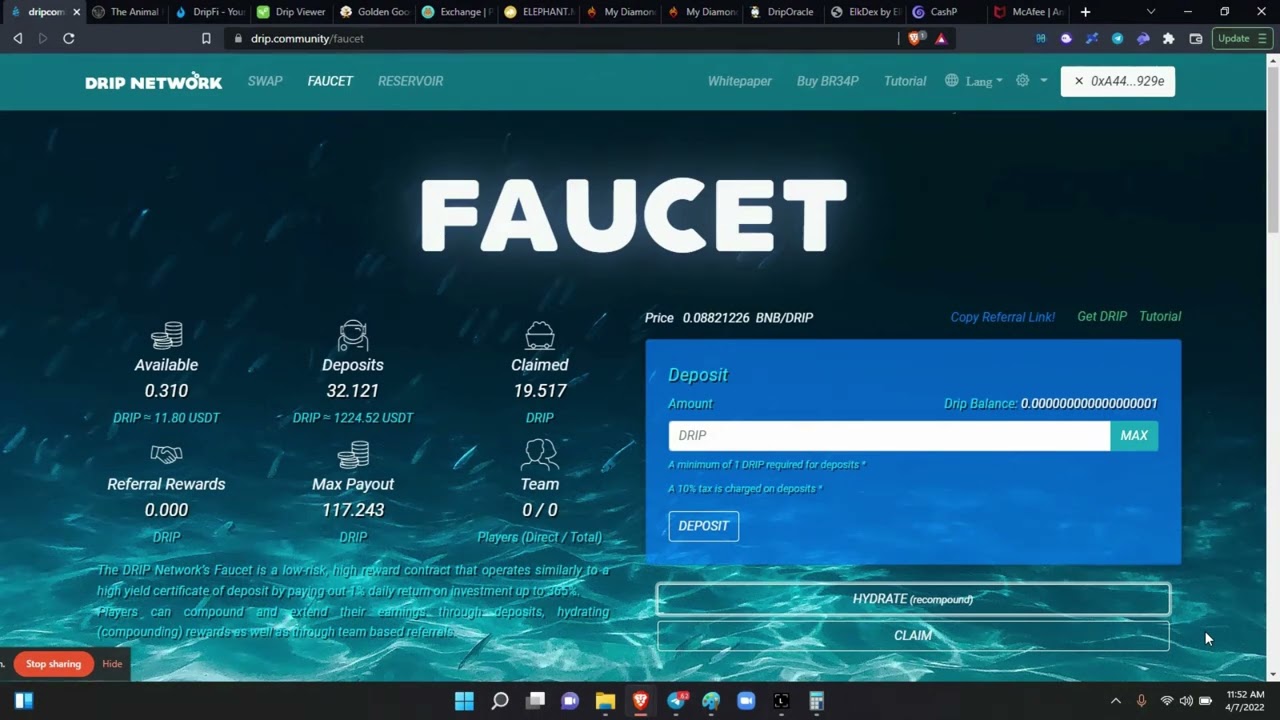
Task: Open the browser hamburger menu
Action: [x=1262, y=38]
